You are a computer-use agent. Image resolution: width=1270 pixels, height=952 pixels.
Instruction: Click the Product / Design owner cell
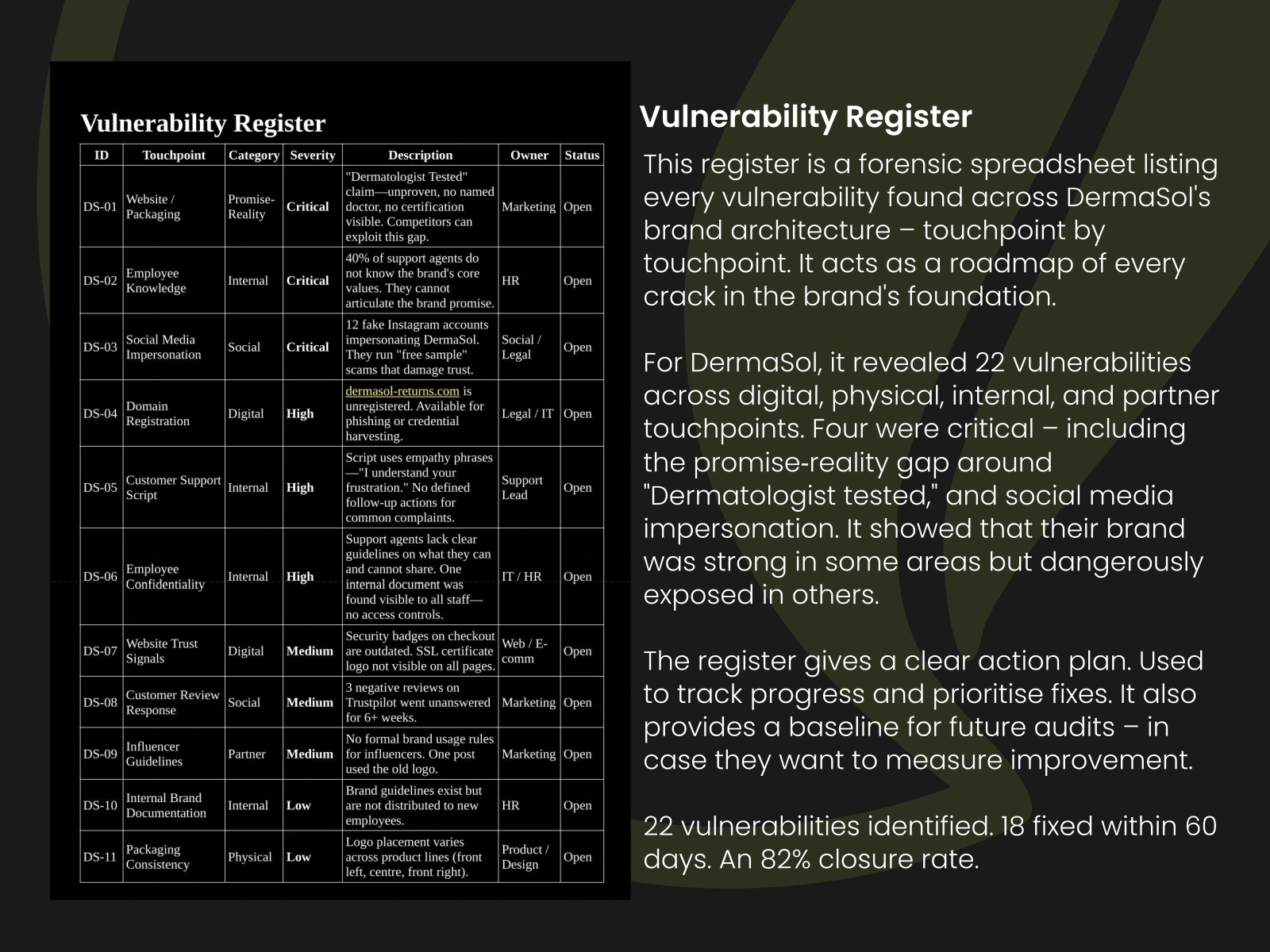(529, 857)
